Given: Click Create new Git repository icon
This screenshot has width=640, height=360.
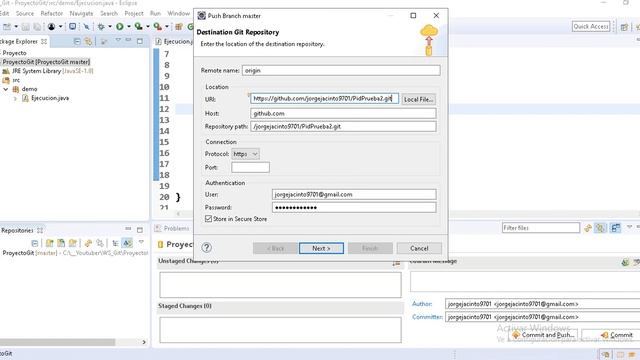Looking at the screenshot, I should pyautogui.click(x=73, y=243).
